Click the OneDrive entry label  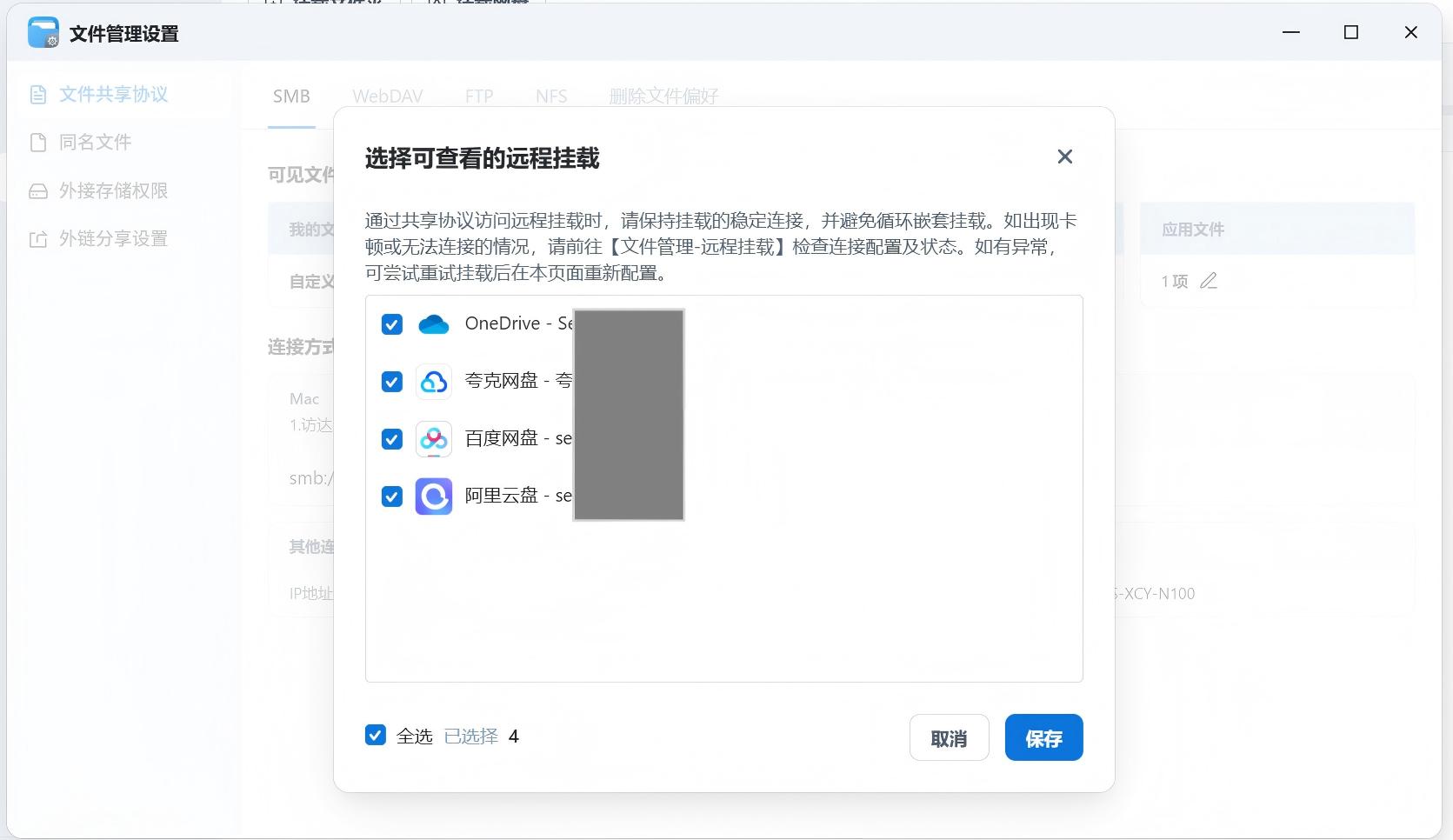click(518, 323)
